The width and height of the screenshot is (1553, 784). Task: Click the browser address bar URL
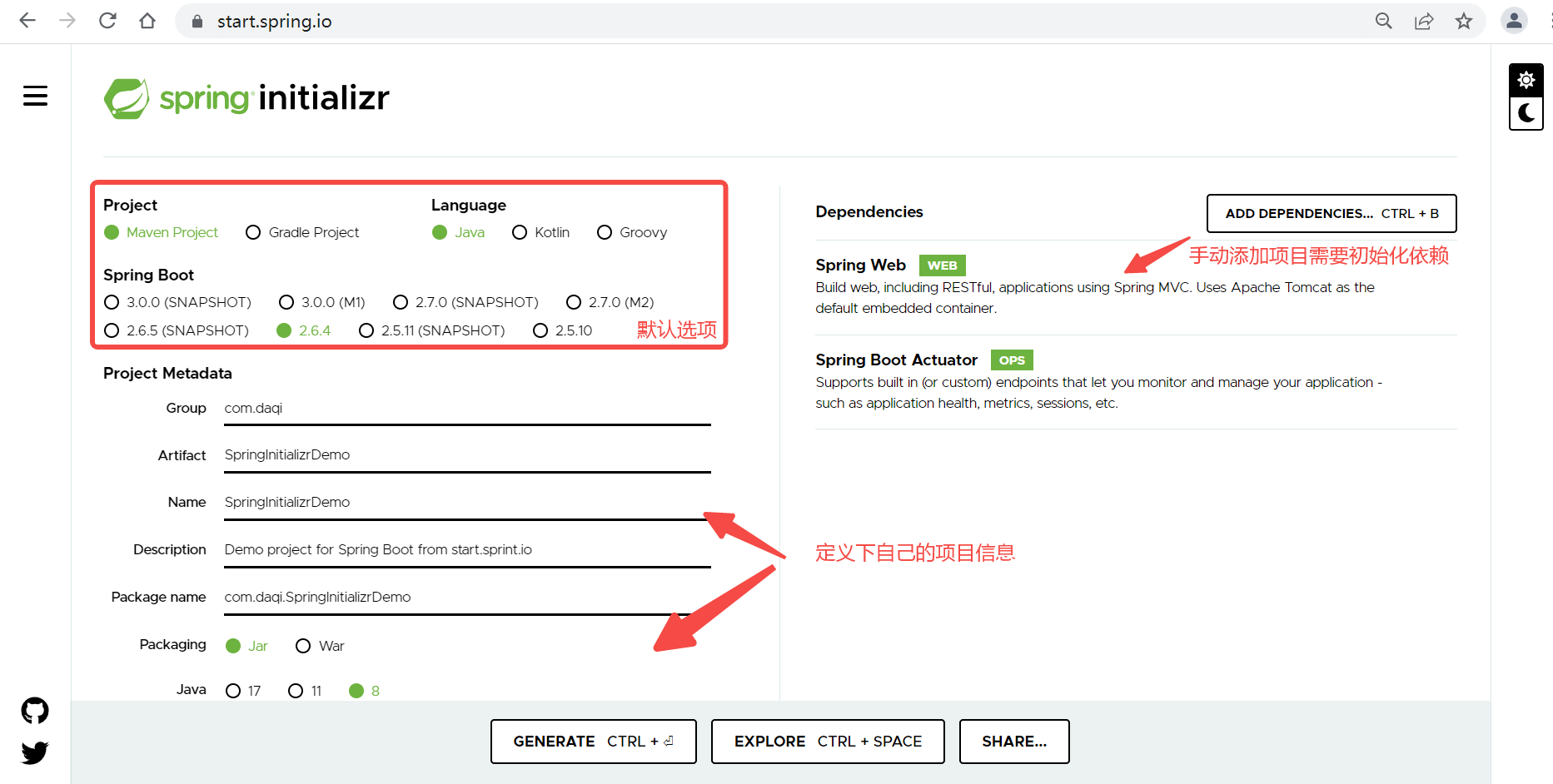tap(275, 22)
